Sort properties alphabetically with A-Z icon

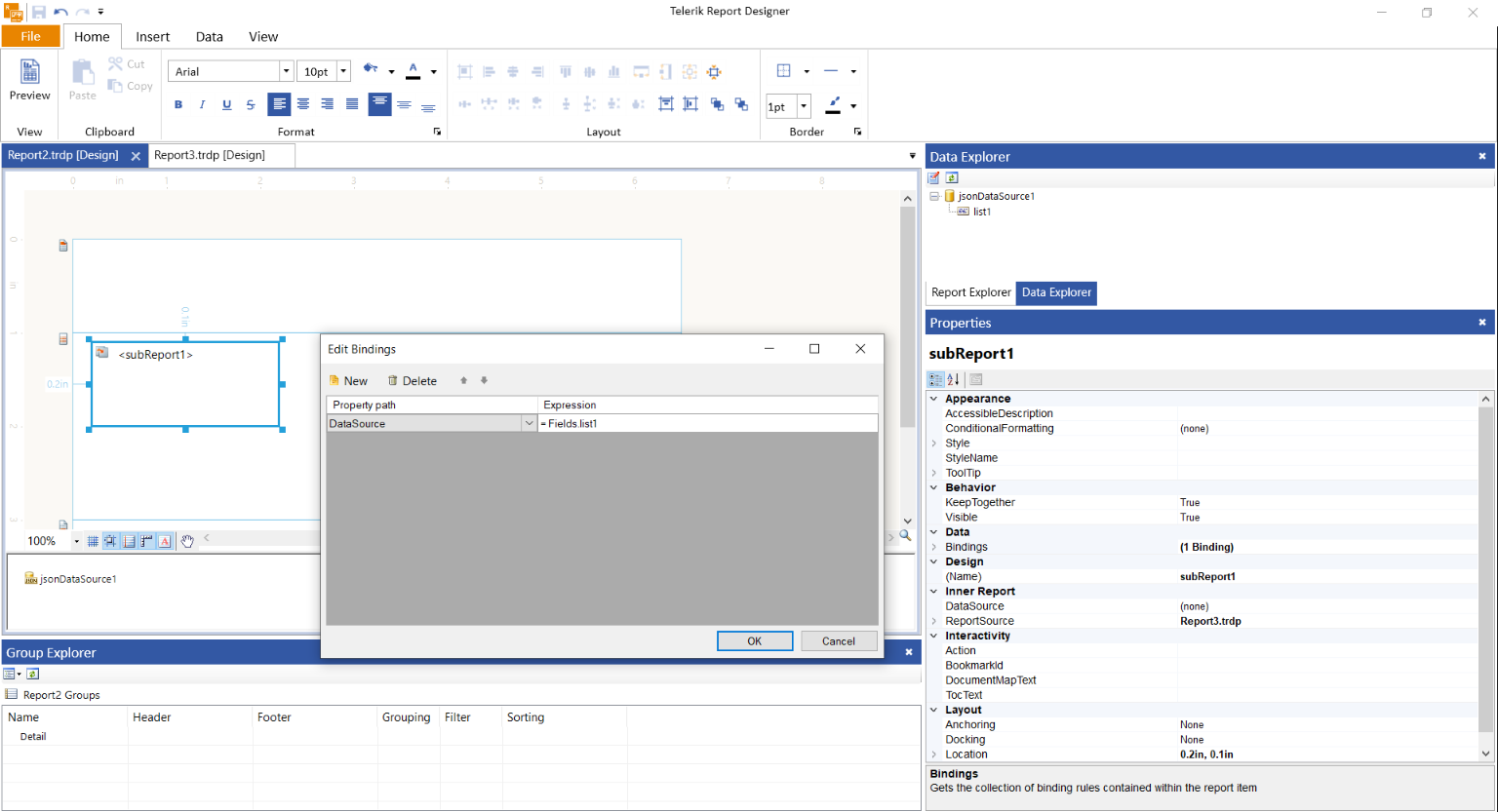coord(953,379)
